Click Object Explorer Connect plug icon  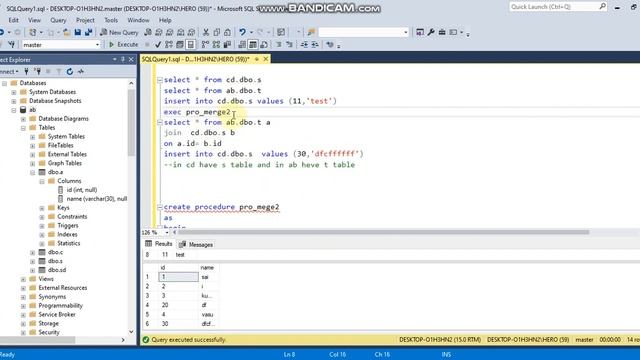tap(27, 71)
